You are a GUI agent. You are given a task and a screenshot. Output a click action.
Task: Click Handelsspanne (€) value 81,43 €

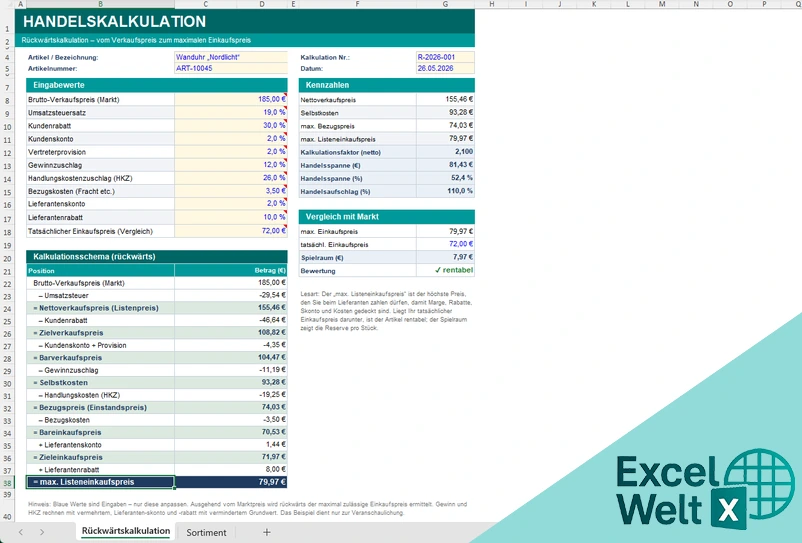pyautogui.click(x=445, y=165)
